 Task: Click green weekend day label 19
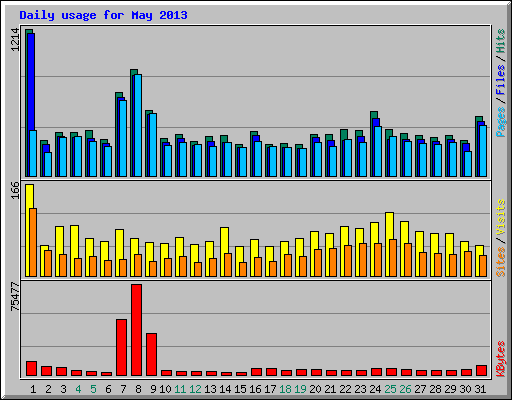[x=300, y=389]
